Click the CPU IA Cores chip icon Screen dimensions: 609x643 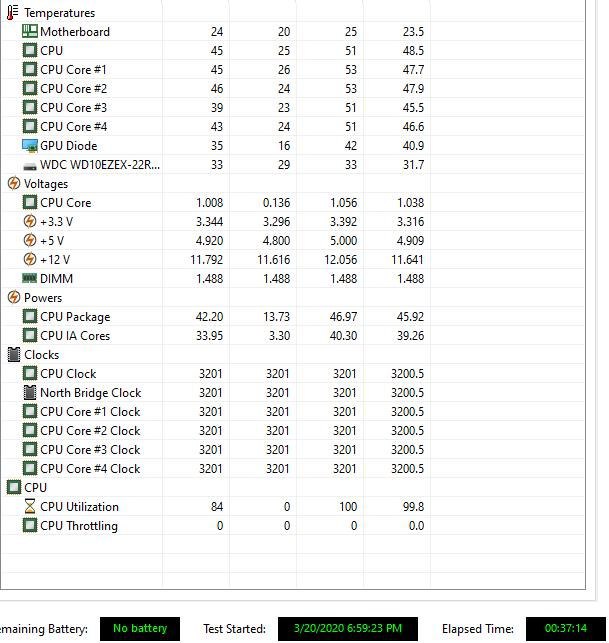tap(30, 335)
